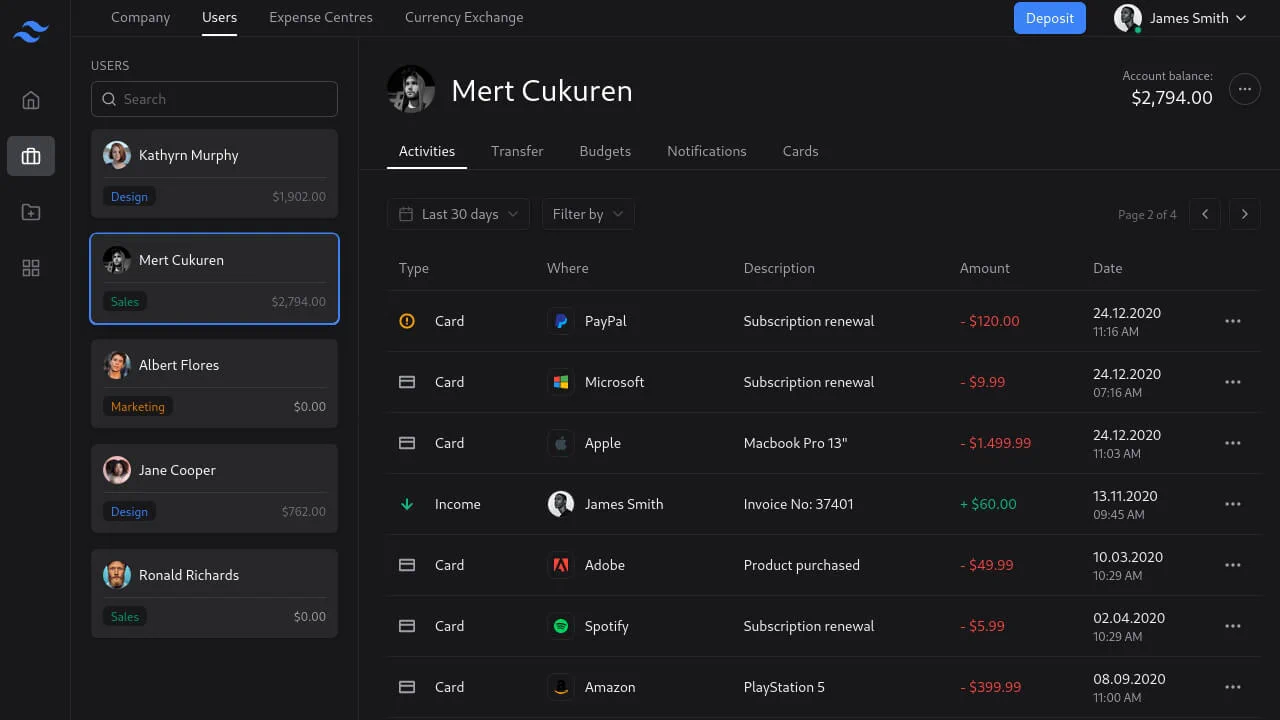The width and height of the screenshot is (1280, 720).
Task: Click the card icon on Microsoft row
Action: pyautogui.click(x=407, y=382)
